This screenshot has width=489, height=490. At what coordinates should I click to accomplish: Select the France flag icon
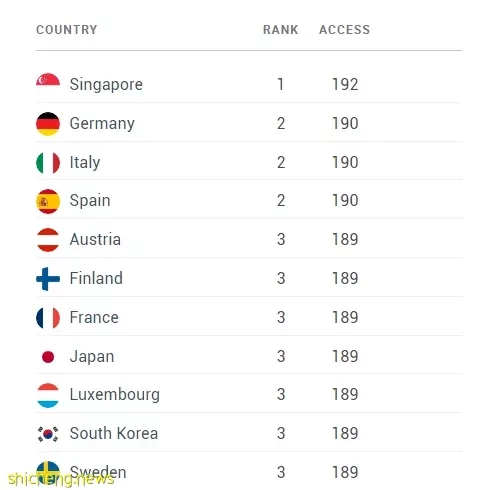(x=48, y=318)
